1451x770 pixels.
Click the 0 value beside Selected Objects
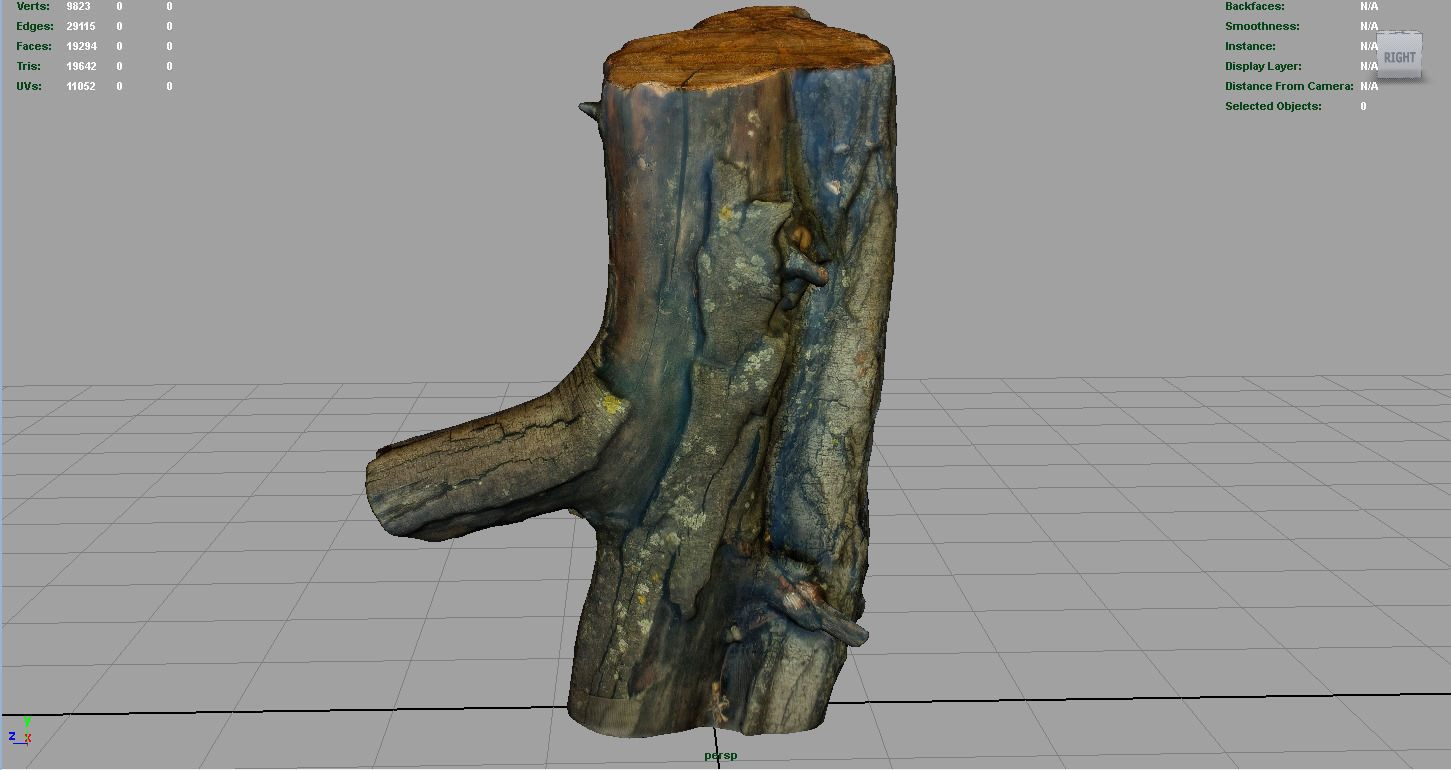1363,106
